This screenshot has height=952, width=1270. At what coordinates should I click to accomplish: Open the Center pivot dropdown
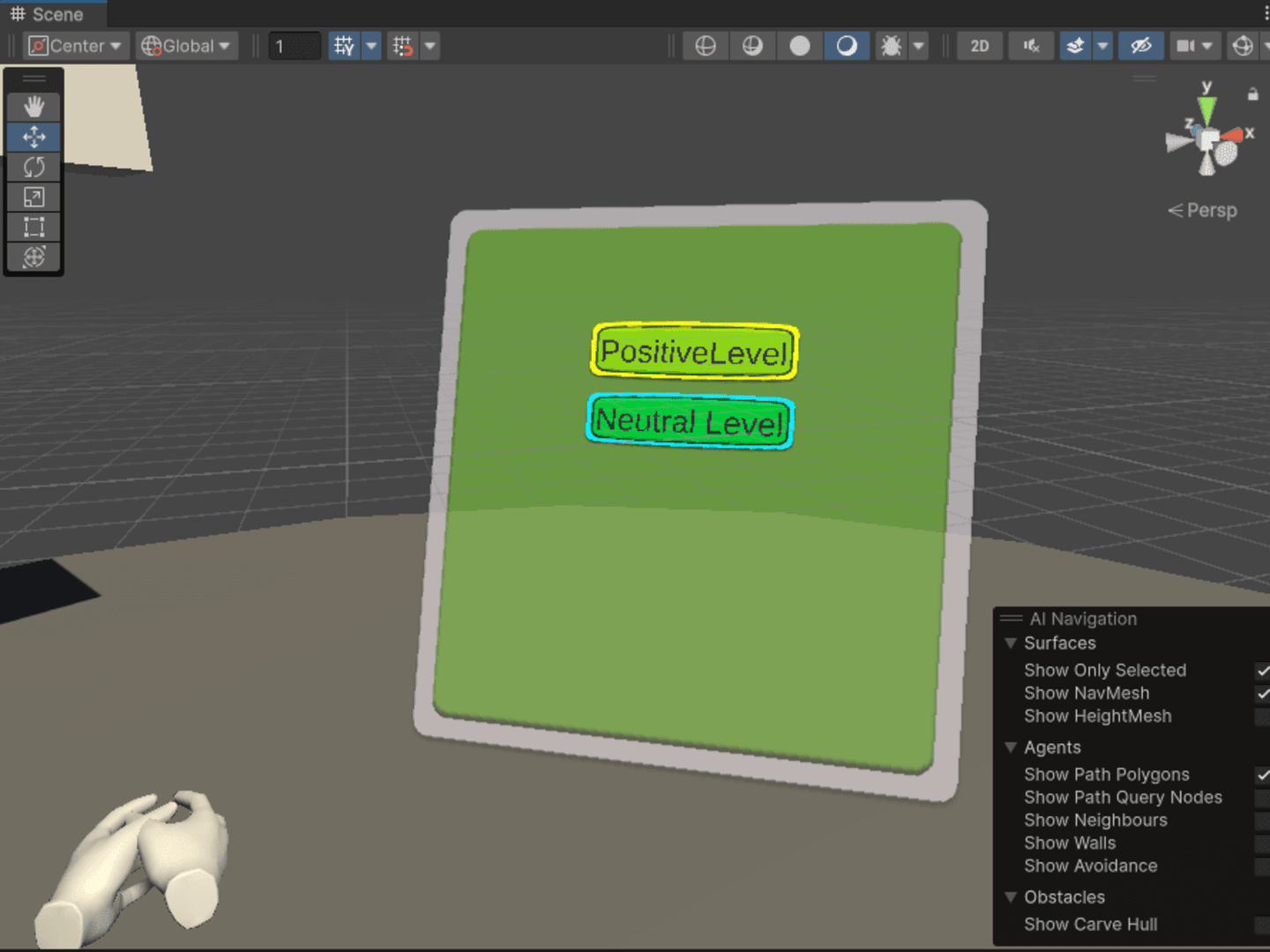(77, 46)
